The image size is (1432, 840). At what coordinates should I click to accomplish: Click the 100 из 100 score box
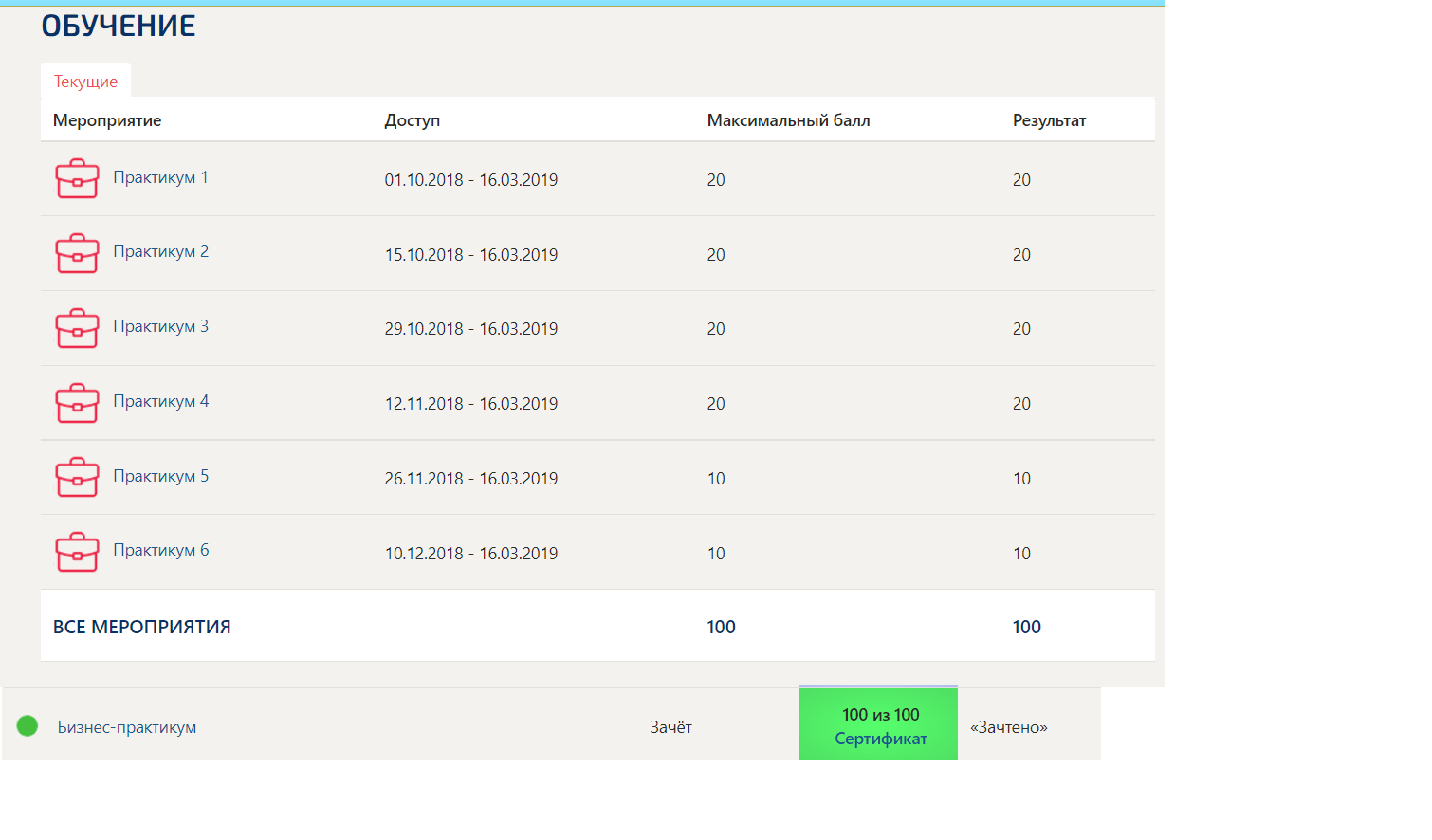pos(878,723)
